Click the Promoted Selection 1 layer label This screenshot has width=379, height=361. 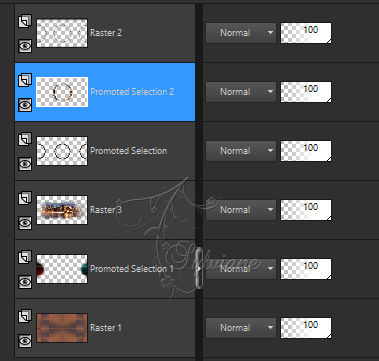(x=132, y=269)
